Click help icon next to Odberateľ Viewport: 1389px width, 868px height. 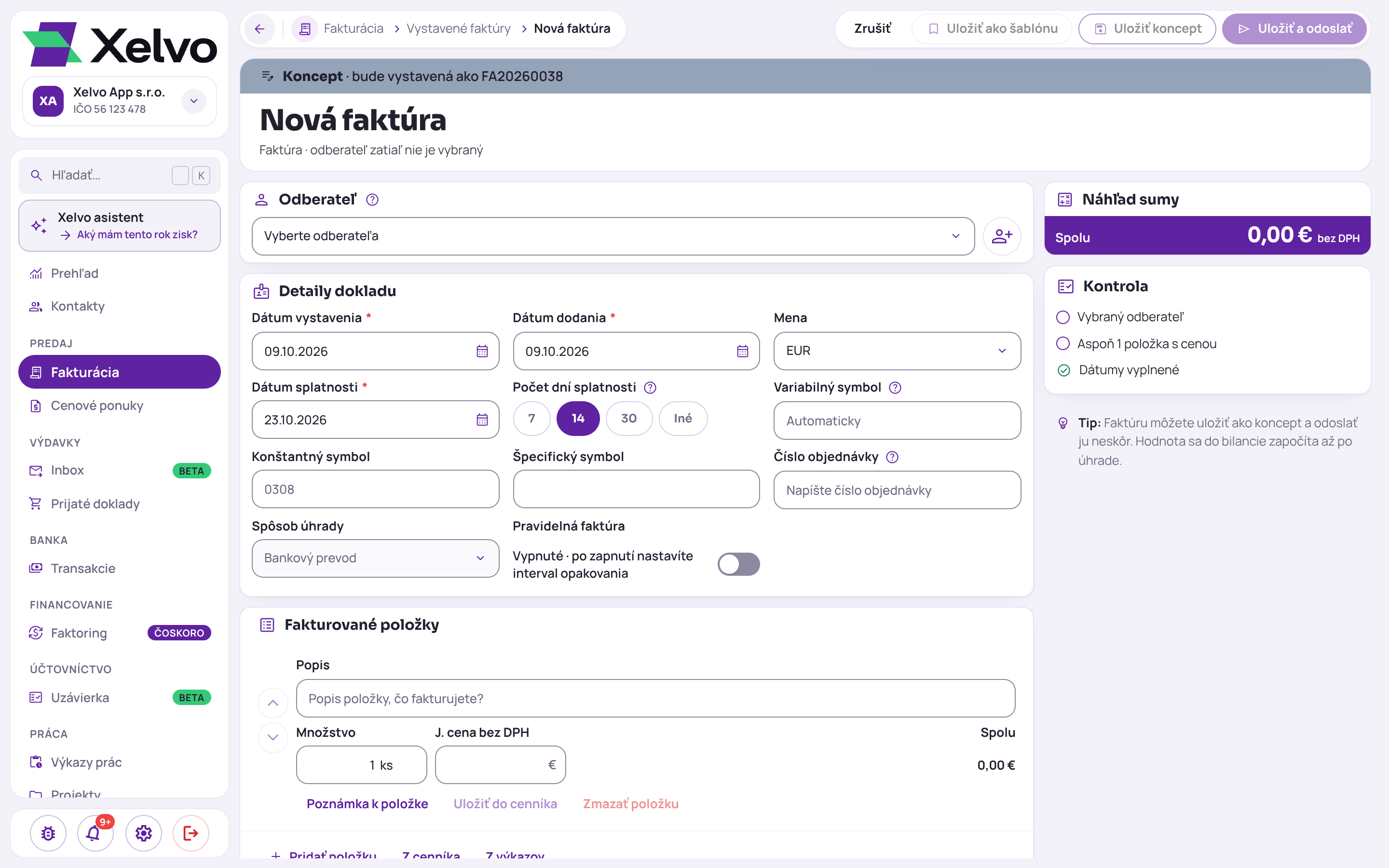[372, 200]
